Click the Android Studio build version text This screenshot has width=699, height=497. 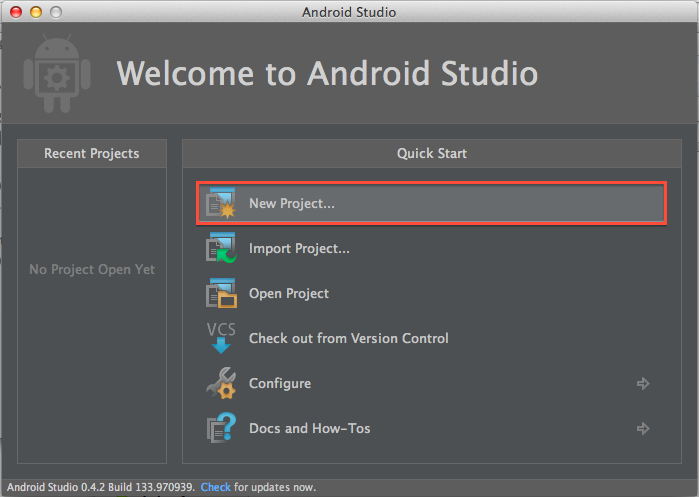101,487
